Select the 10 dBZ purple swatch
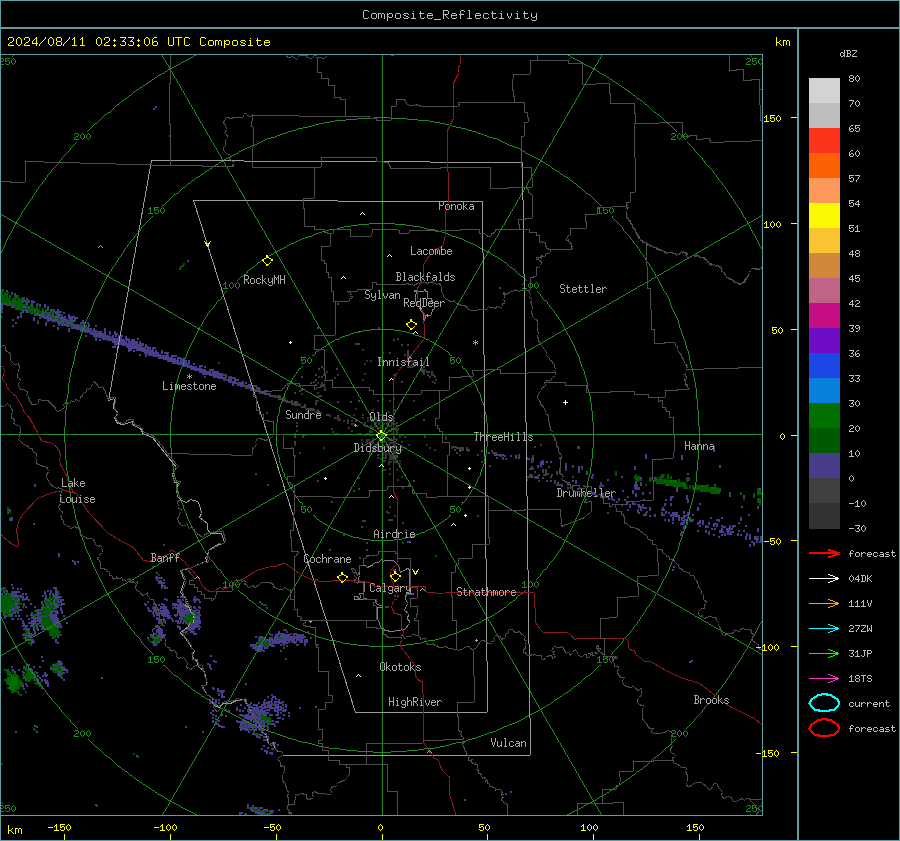Screen dimensions: 900x841 coord(824,465)
